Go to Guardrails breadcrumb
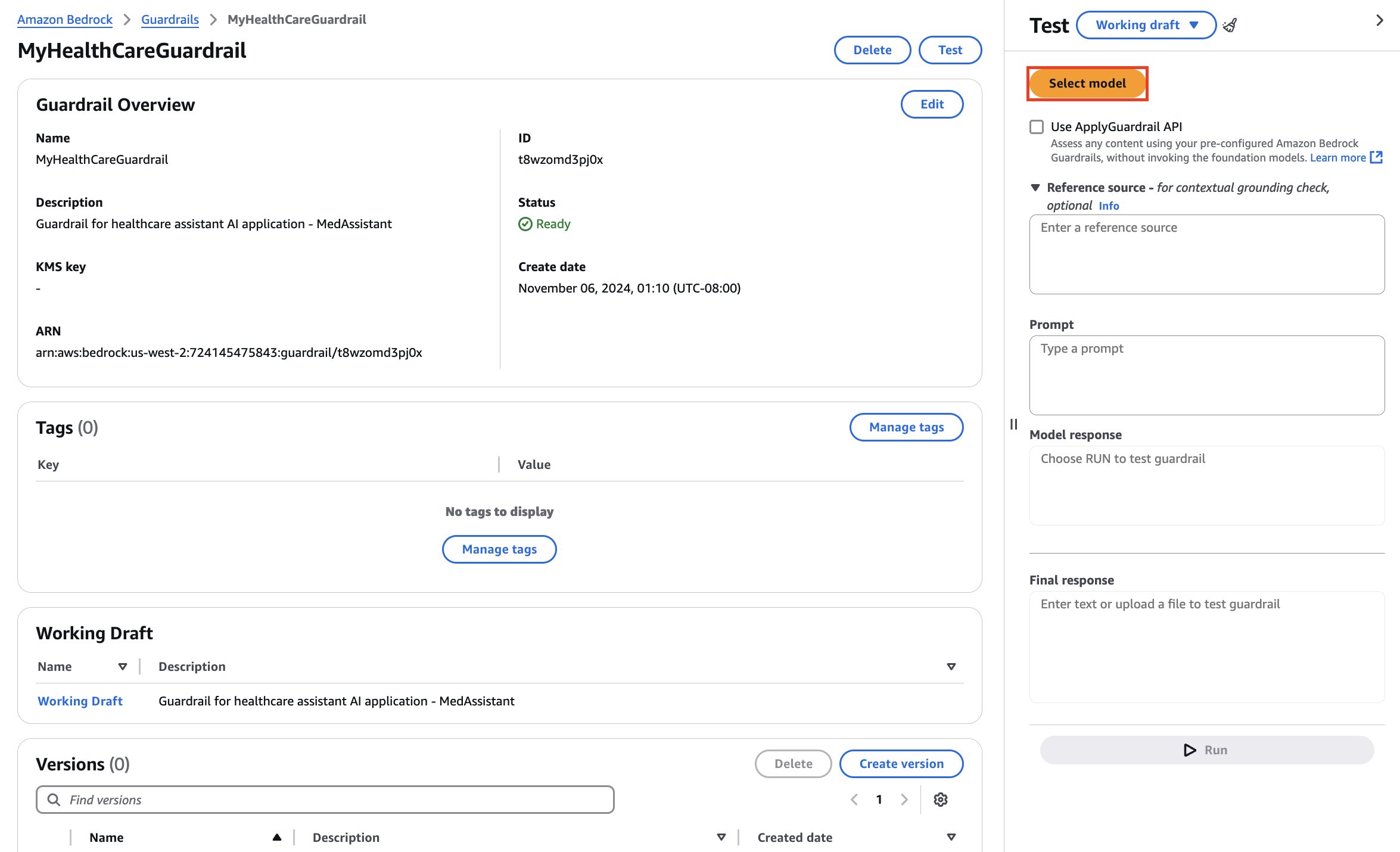This screenshot has height=852, width=1400. click(x=170, y=20)
